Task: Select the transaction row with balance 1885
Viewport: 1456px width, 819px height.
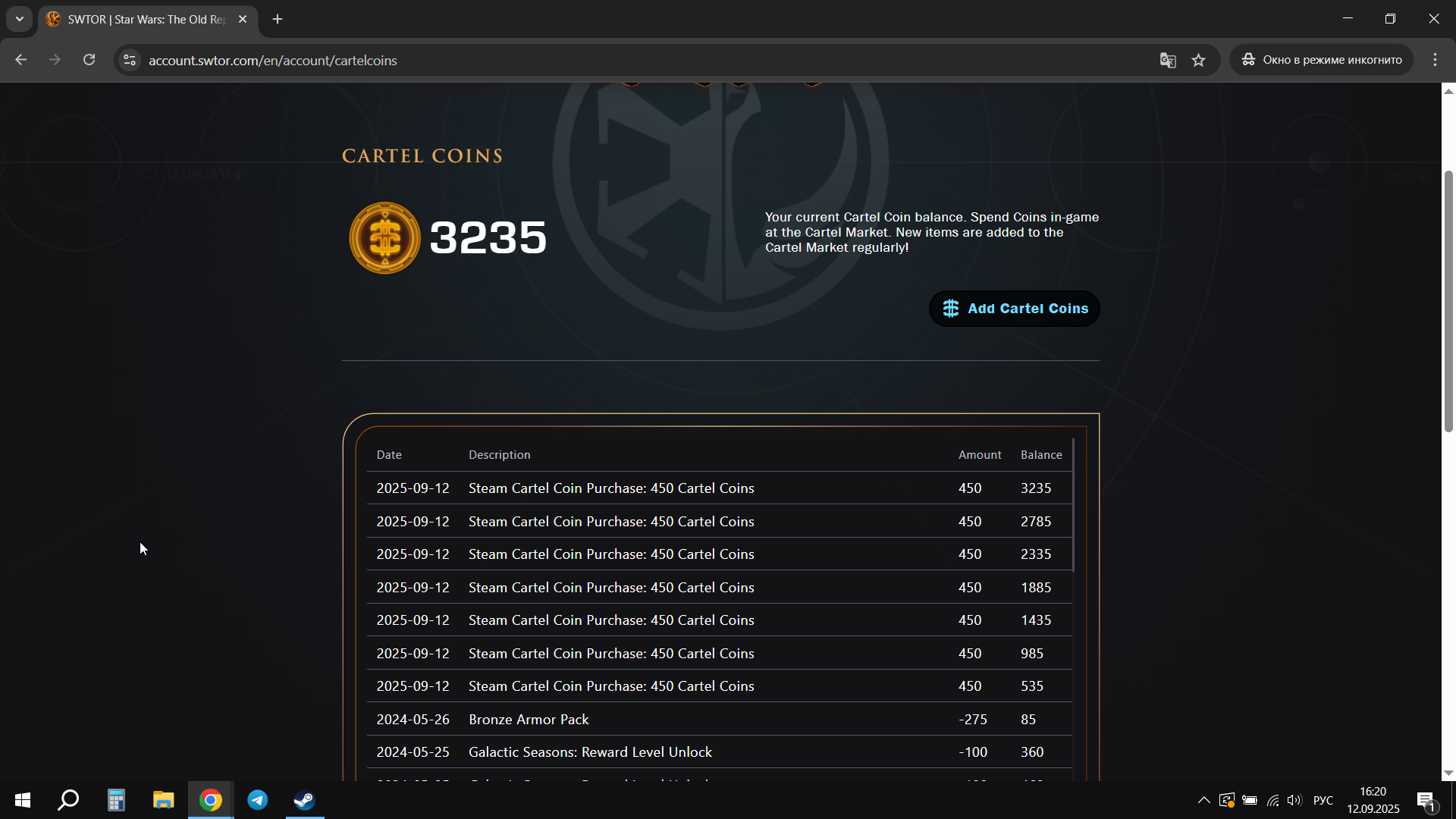Action: tap(719, 588)
